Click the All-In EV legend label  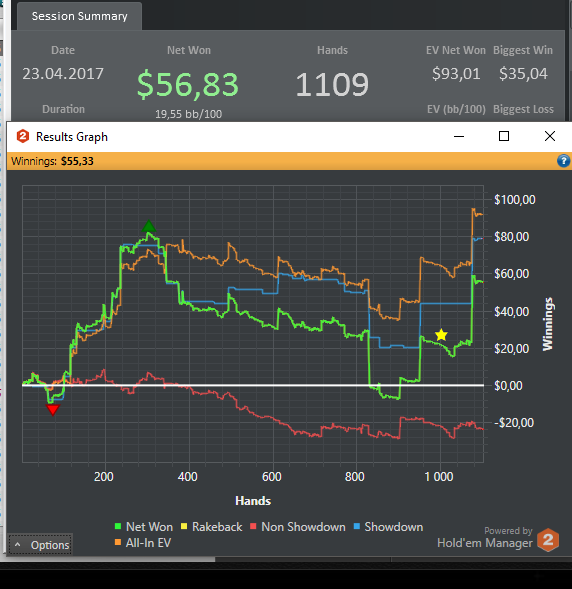tap(148, 542)
